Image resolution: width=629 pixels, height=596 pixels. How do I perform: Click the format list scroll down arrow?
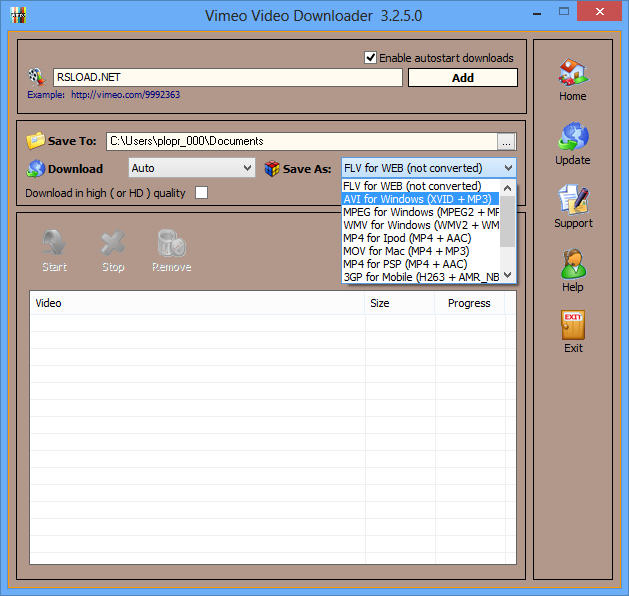pyautogui.click(x=507, y=275)
